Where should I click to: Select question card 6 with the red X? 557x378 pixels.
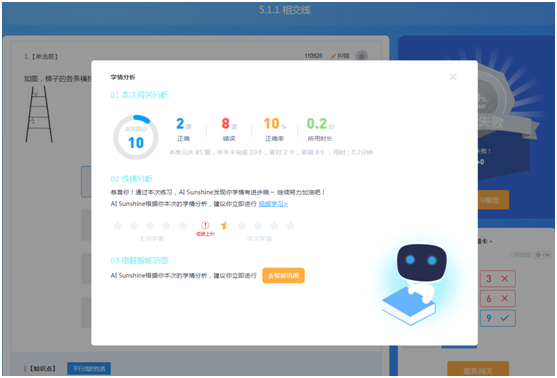(497, 298)
